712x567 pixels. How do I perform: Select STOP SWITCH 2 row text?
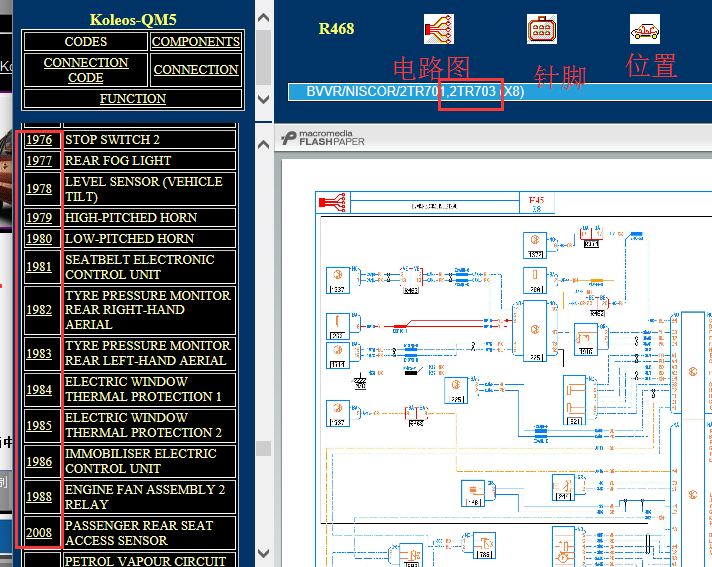(x=113, y=139)
